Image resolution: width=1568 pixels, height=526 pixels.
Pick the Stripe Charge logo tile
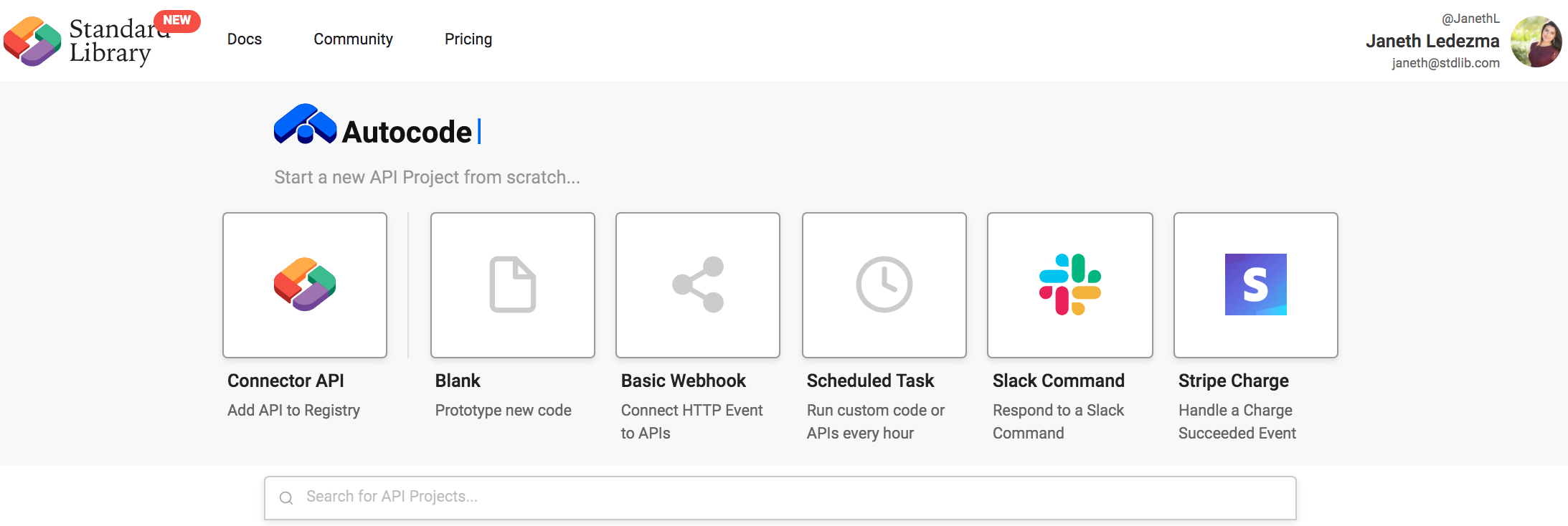pyautogui.click(x=1256, y=284)
